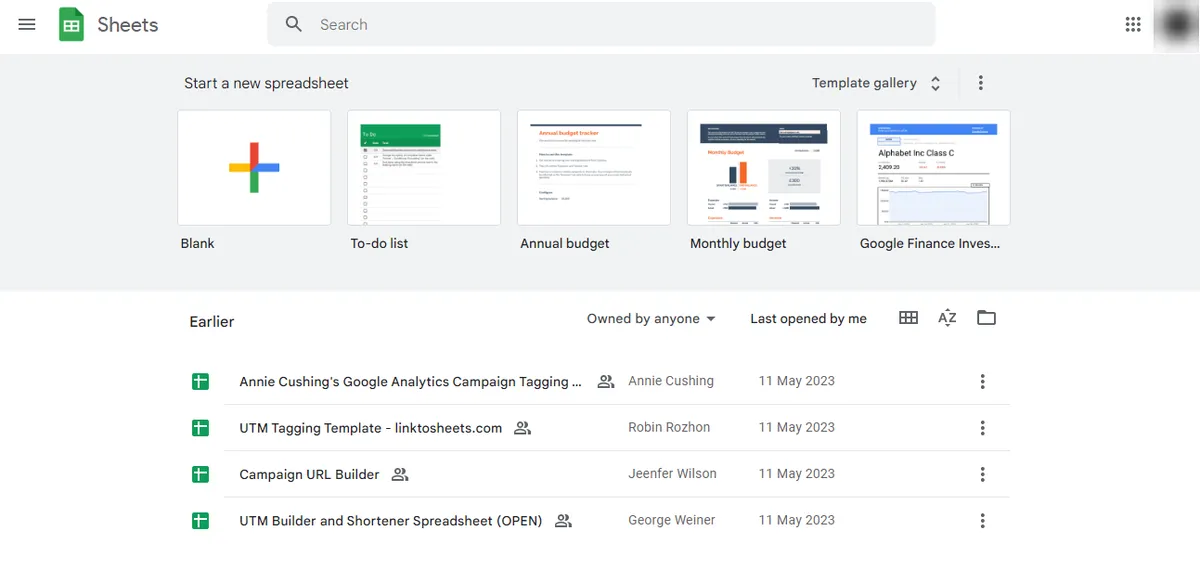Select the To-do list template
Viewport: 1200px width, 584px height.
click(424, 168)
